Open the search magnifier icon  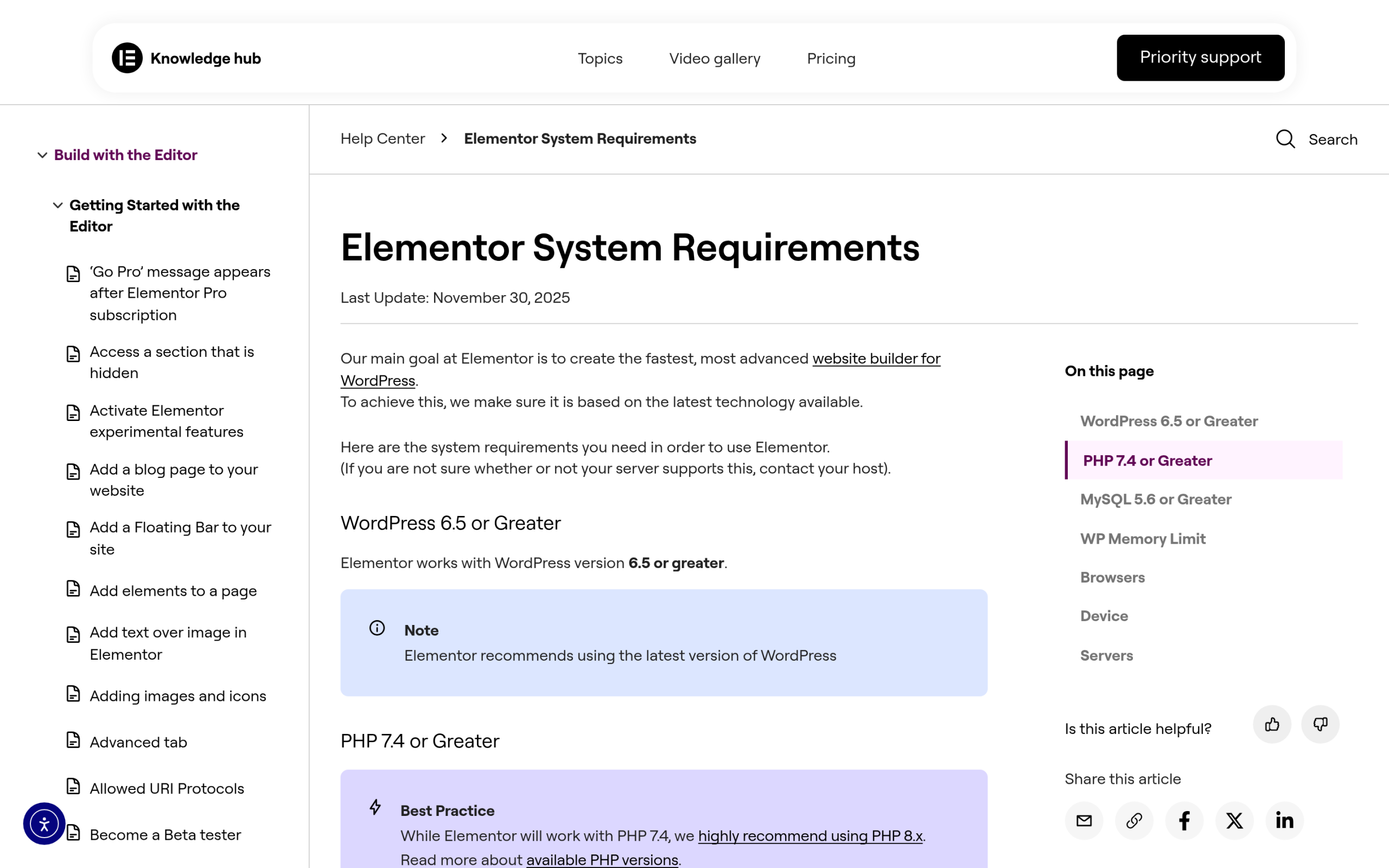click(1285, 139)
